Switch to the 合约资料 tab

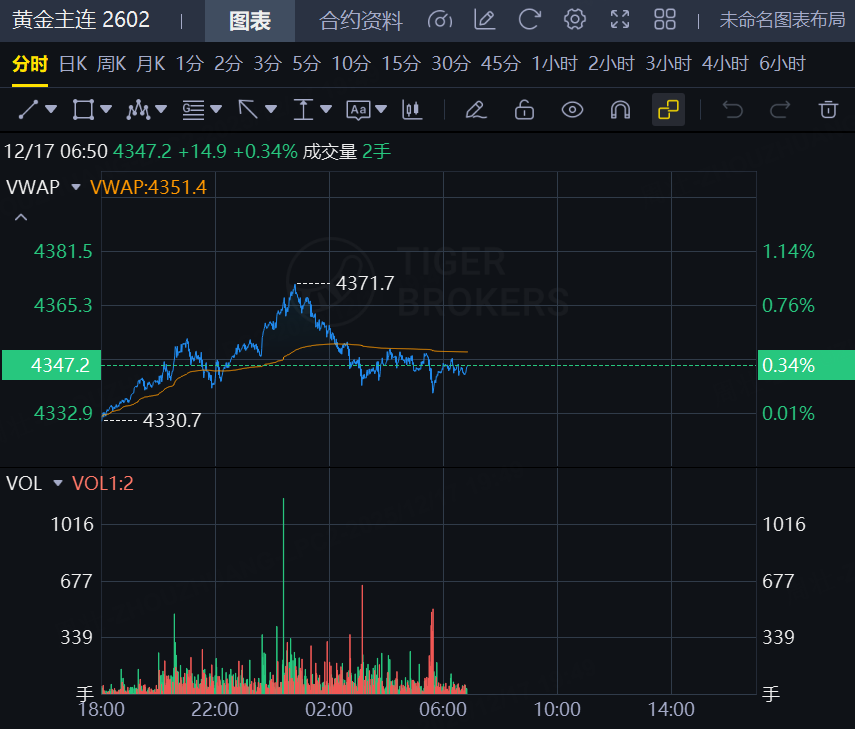coord(360,20)
